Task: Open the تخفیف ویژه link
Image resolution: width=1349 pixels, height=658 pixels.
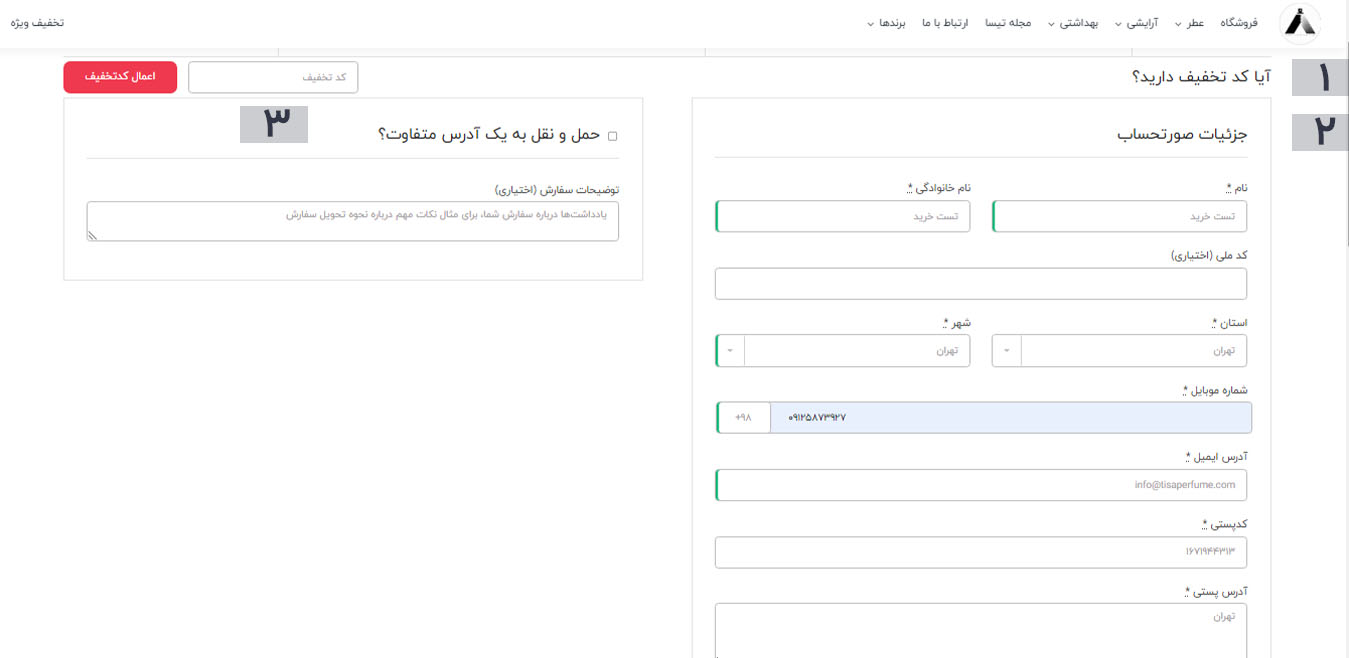Action: pyautogui.click(x=38, y=22)
